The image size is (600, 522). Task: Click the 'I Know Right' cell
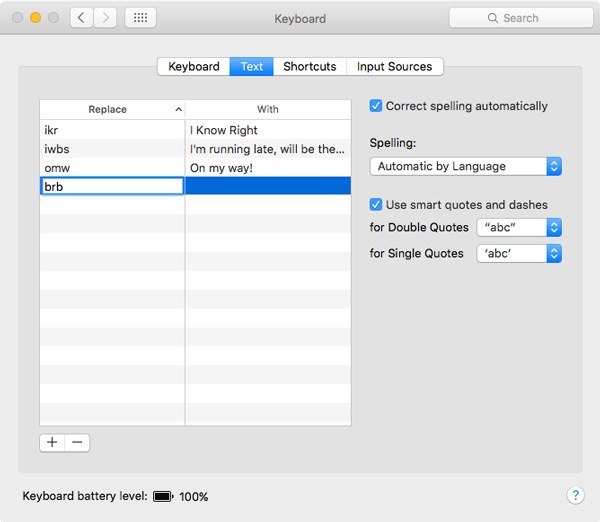(268, 130)
